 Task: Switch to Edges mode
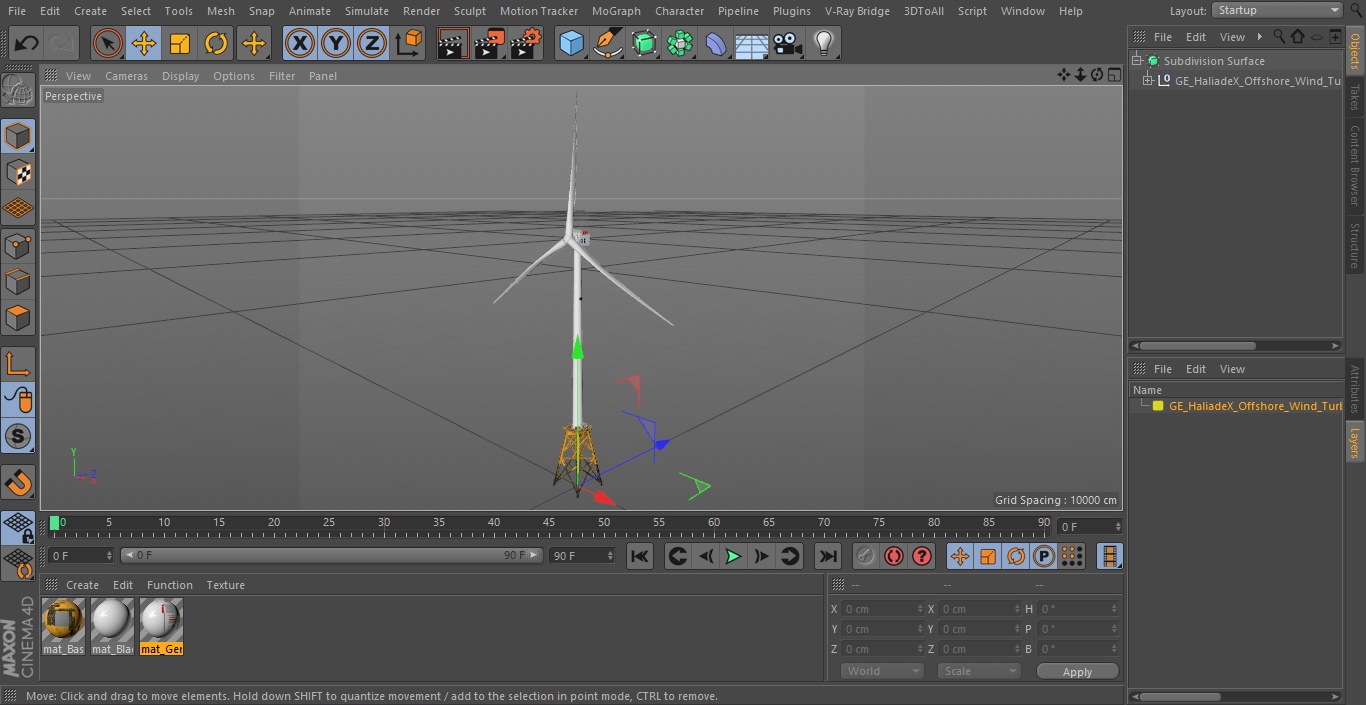click(x=18, y=281)
